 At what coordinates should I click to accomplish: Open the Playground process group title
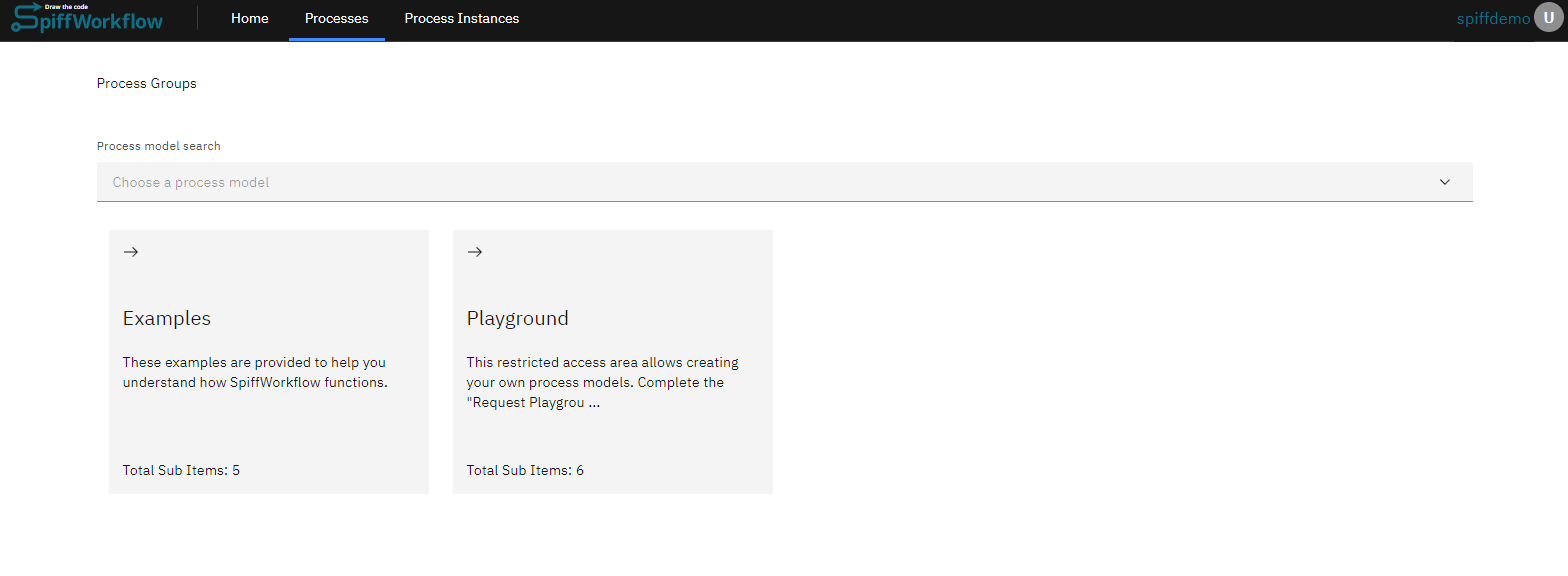[517, 318]
